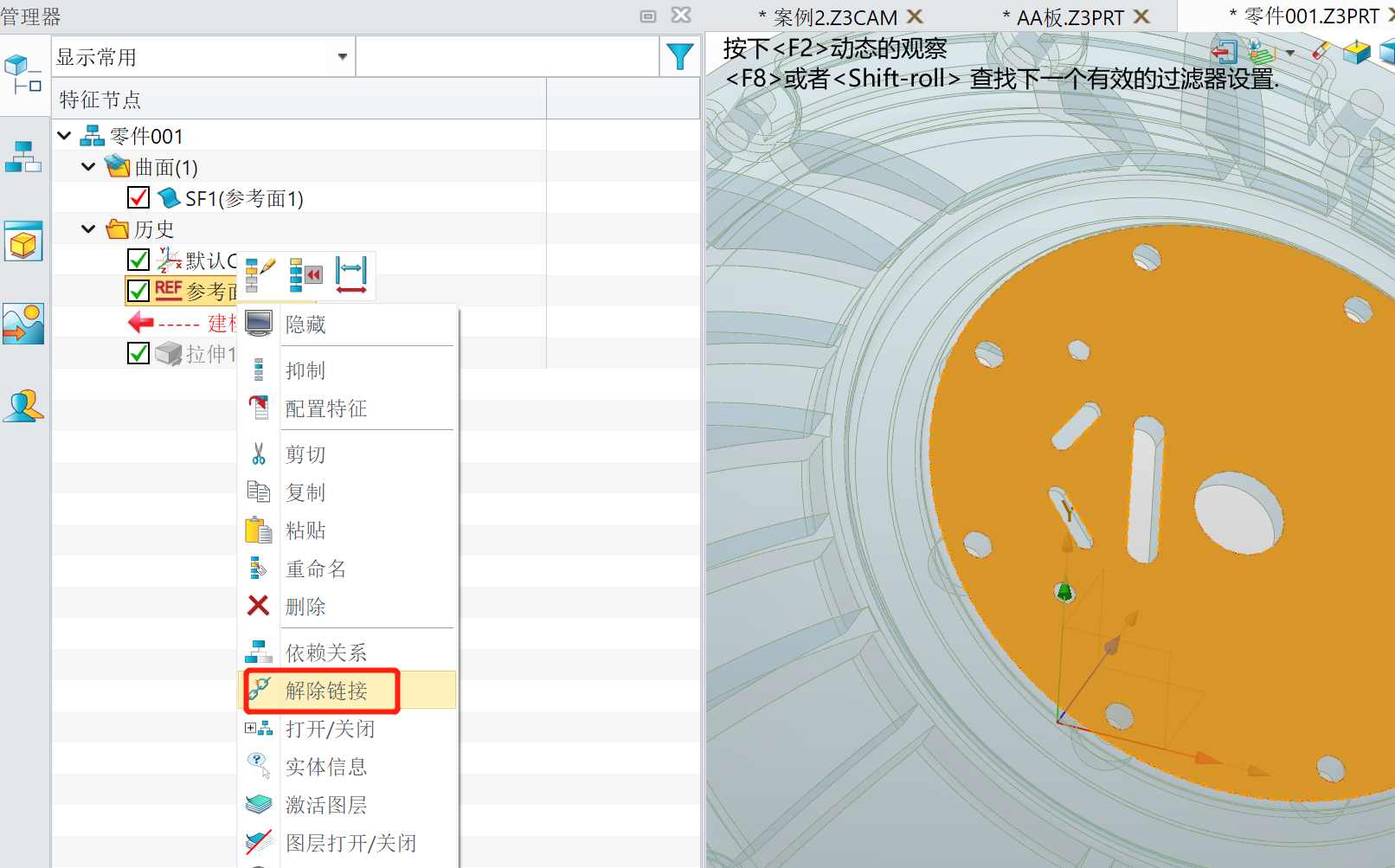Screen dimensions: 1395x868
Task: Toggle the 默认CSYS history checkbox
Action: pyautogui.click(x=138, y=260)
